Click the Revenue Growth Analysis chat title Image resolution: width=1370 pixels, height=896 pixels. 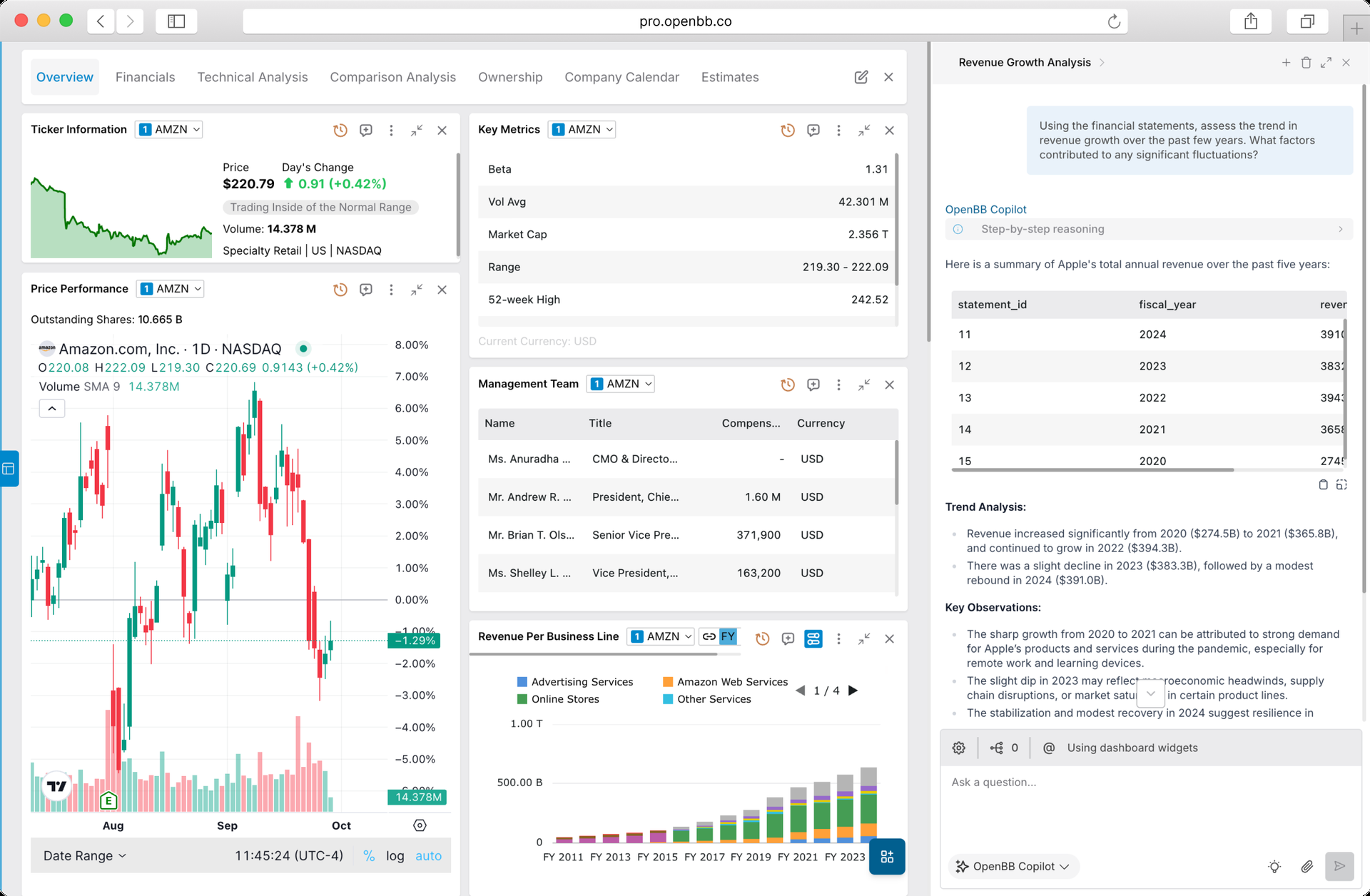coord(1025,63)
